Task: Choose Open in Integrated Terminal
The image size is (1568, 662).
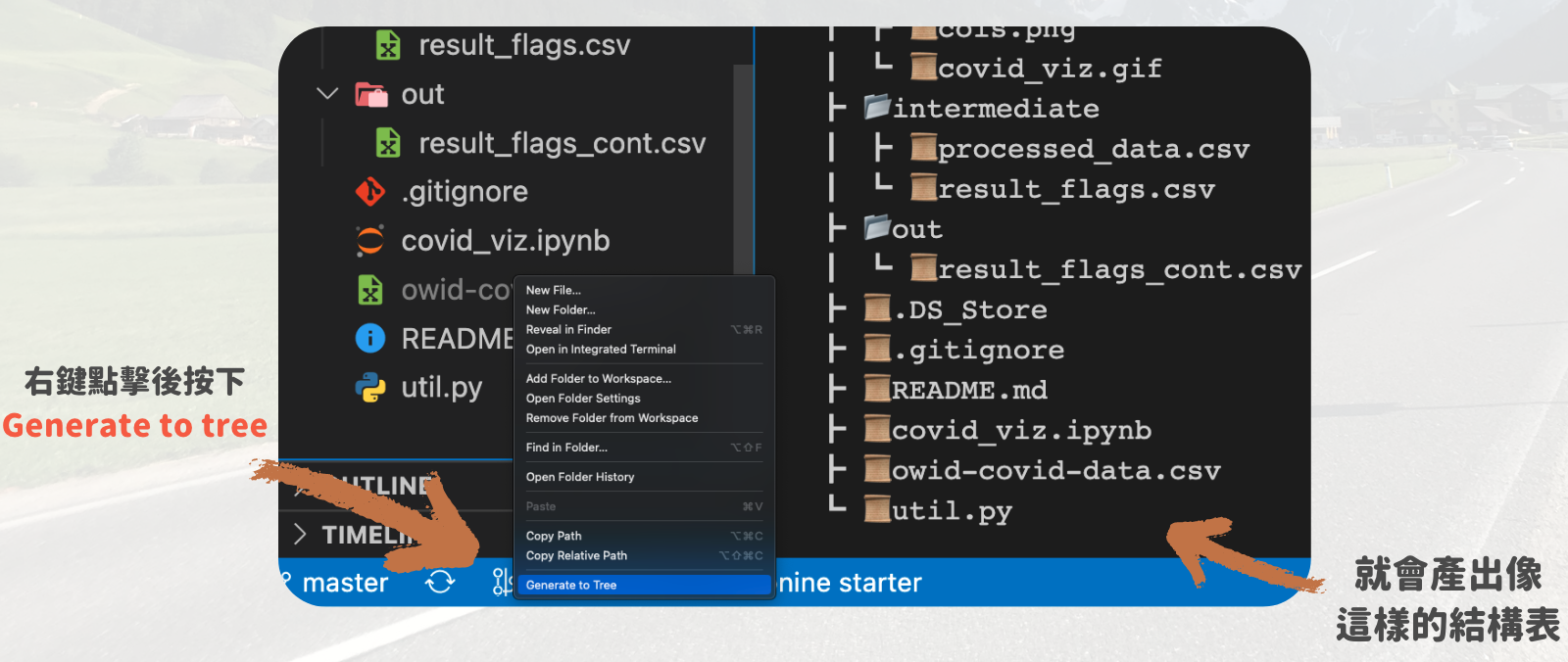Action: [601, 349]
